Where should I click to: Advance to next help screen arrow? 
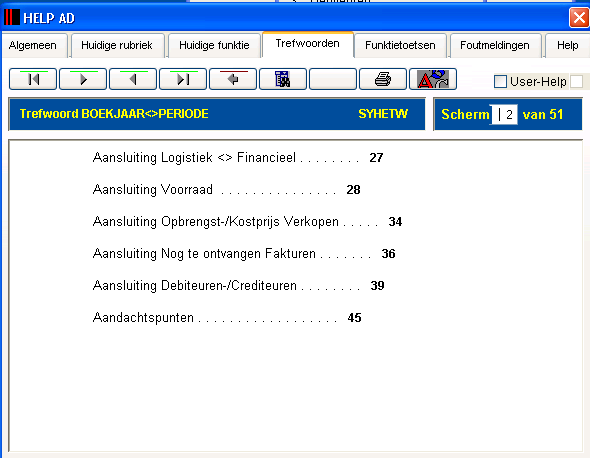(x=83, y=79)
